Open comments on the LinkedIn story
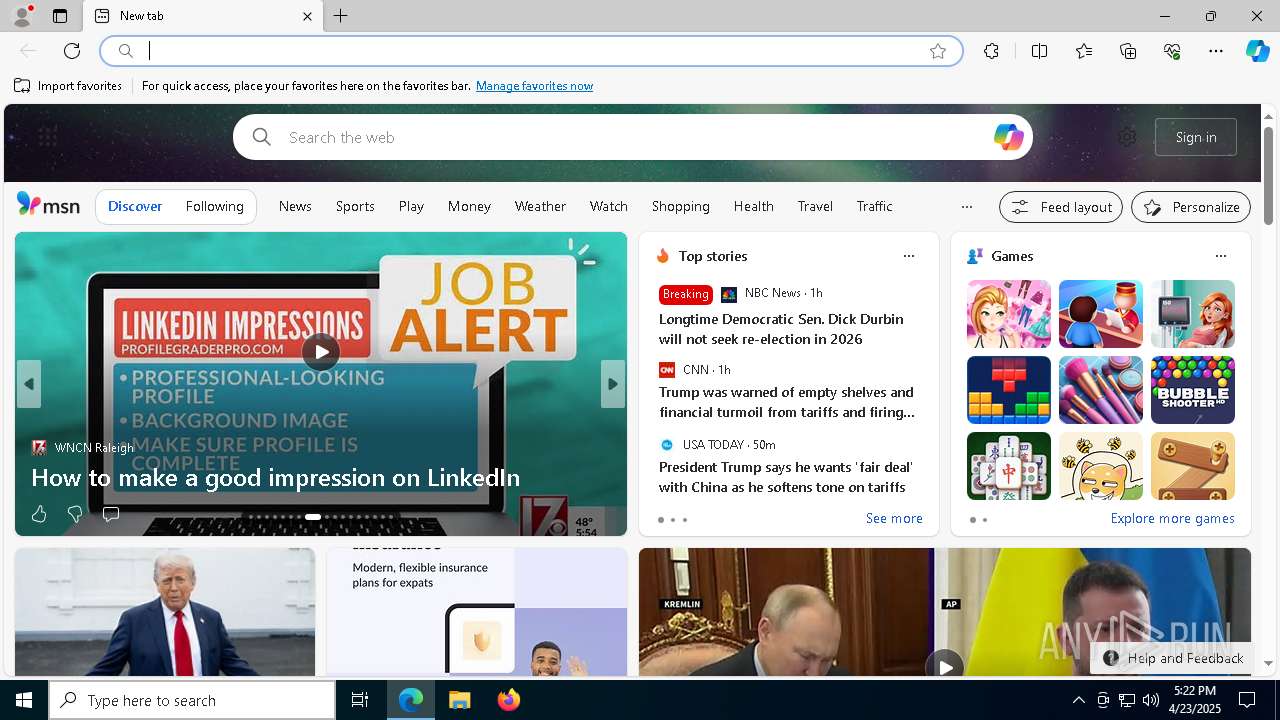Viewport: 1280px width, 720px height. click(x=111, y=514)
